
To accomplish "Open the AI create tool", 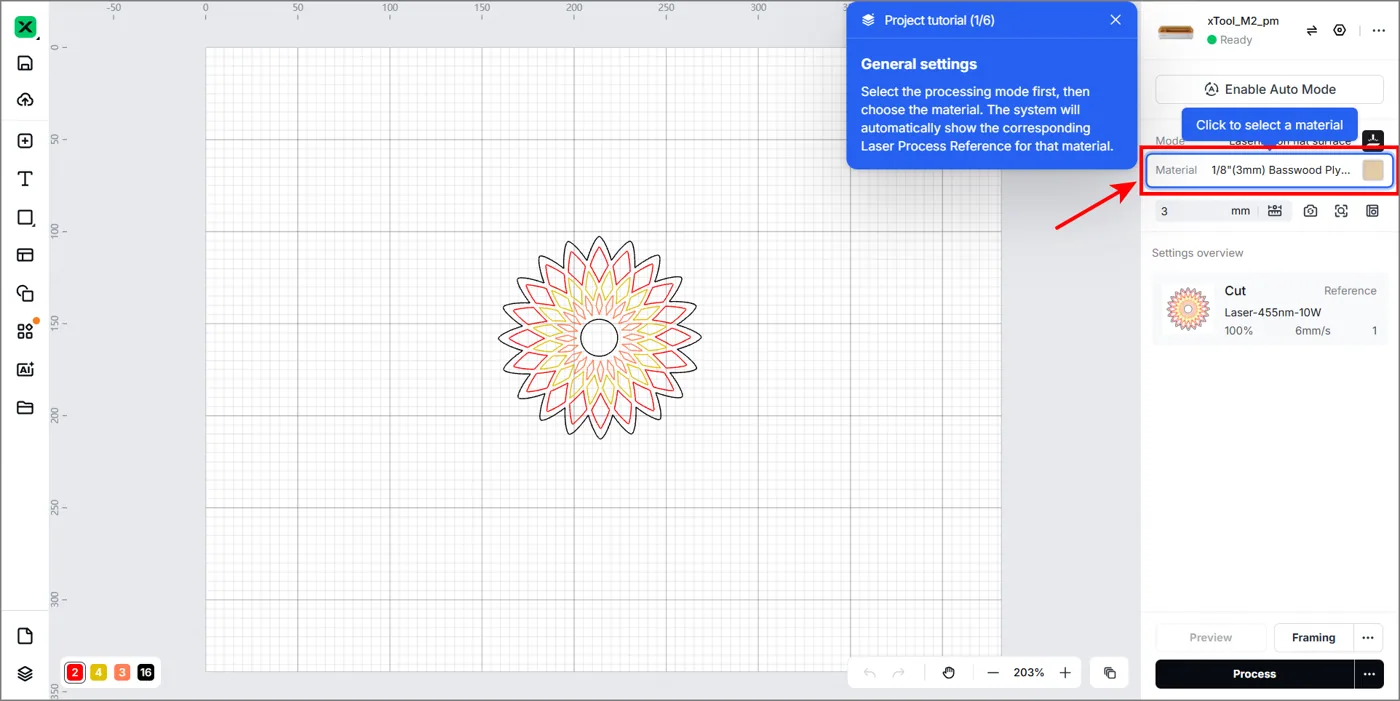I will coord(25,369).
